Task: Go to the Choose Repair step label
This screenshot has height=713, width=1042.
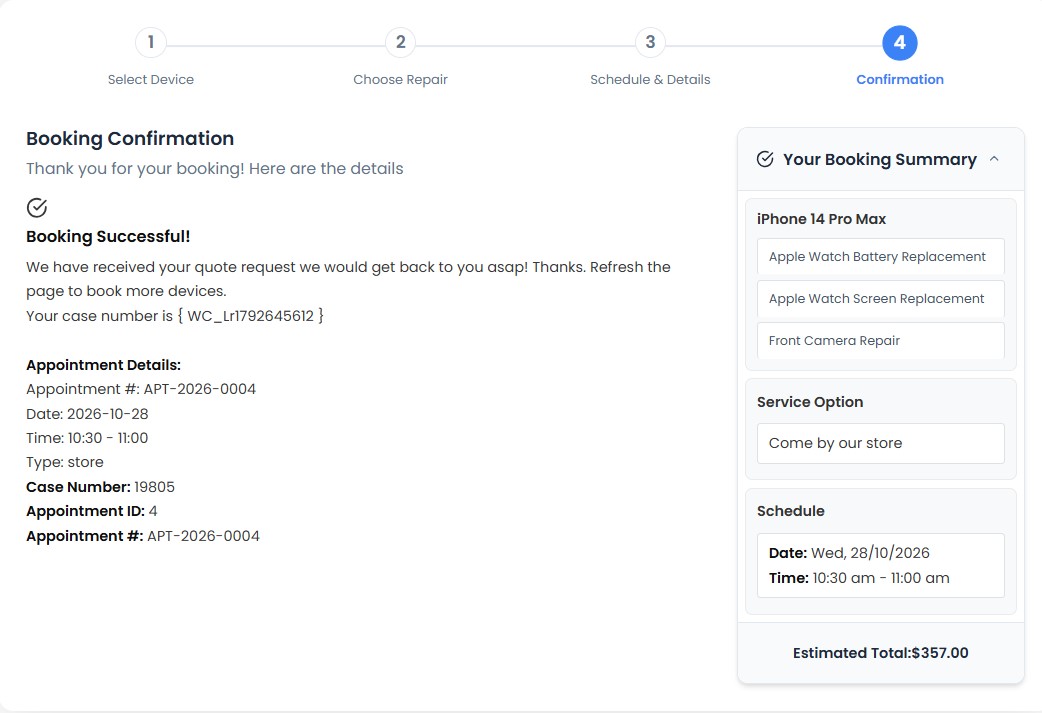Action: point(401,80)
